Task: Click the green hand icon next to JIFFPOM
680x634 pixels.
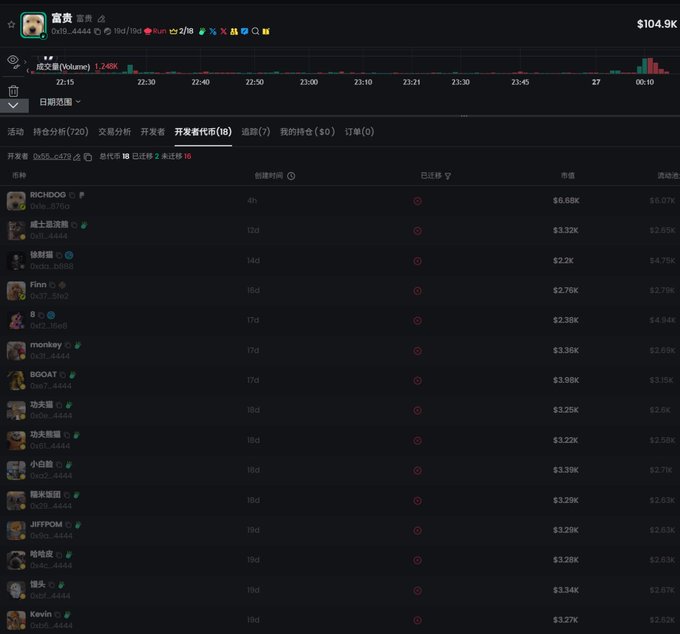Action: 78,525
